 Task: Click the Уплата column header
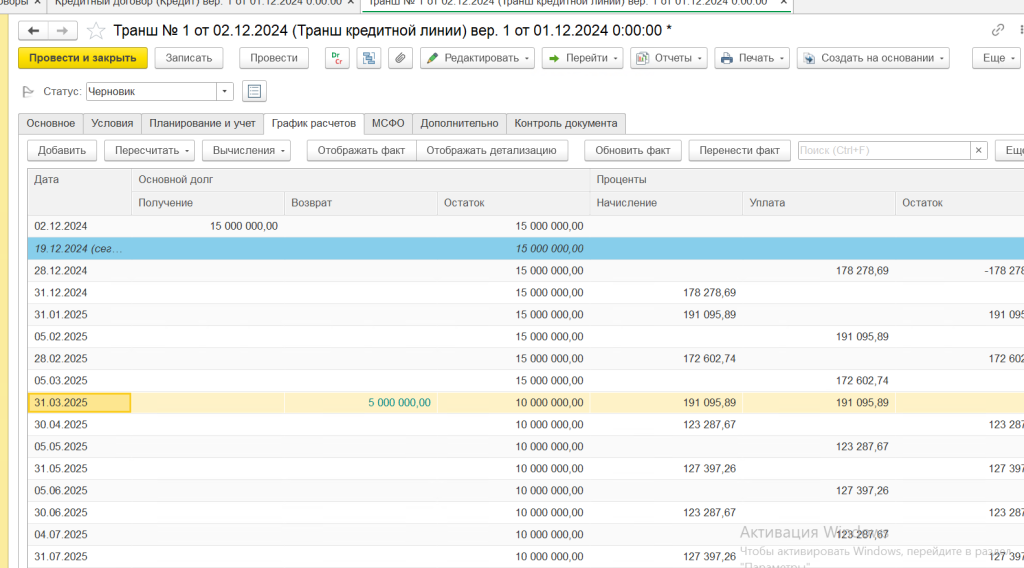coord(819,203)
